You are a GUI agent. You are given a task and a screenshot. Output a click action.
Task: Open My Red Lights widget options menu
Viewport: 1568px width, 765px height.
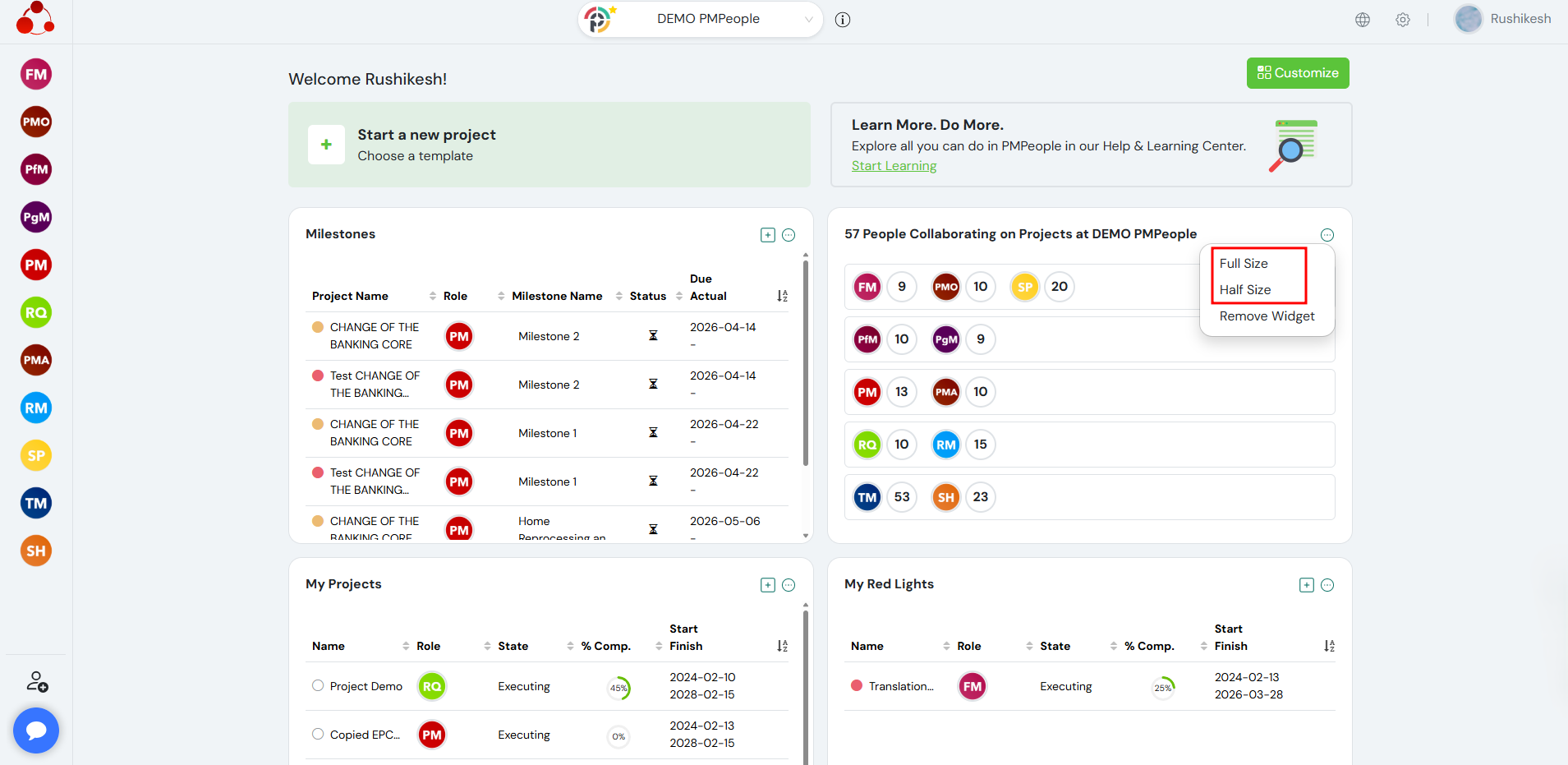(1327, 585)
